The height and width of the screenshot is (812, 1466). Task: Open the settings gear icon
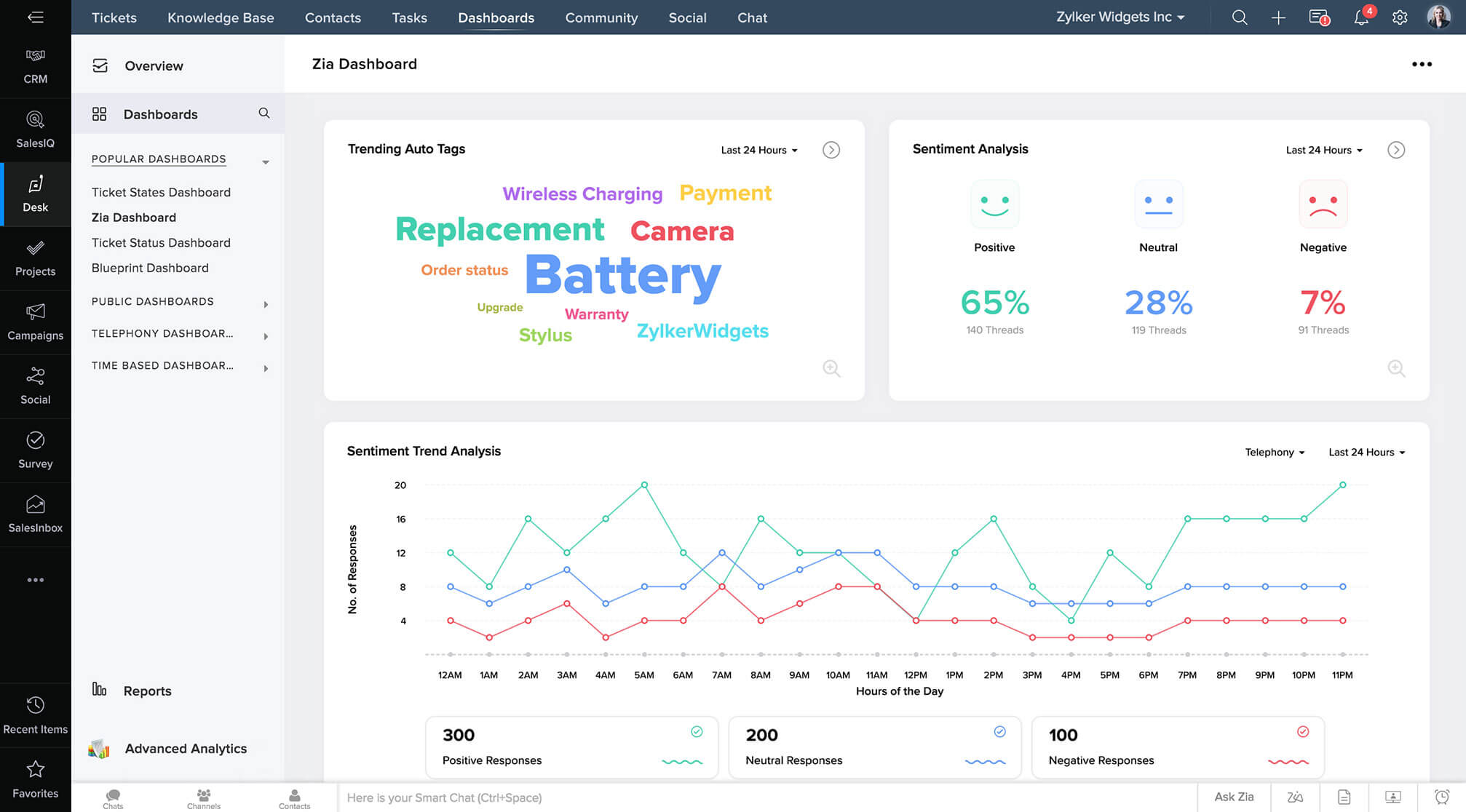(x=1399, y=17)
